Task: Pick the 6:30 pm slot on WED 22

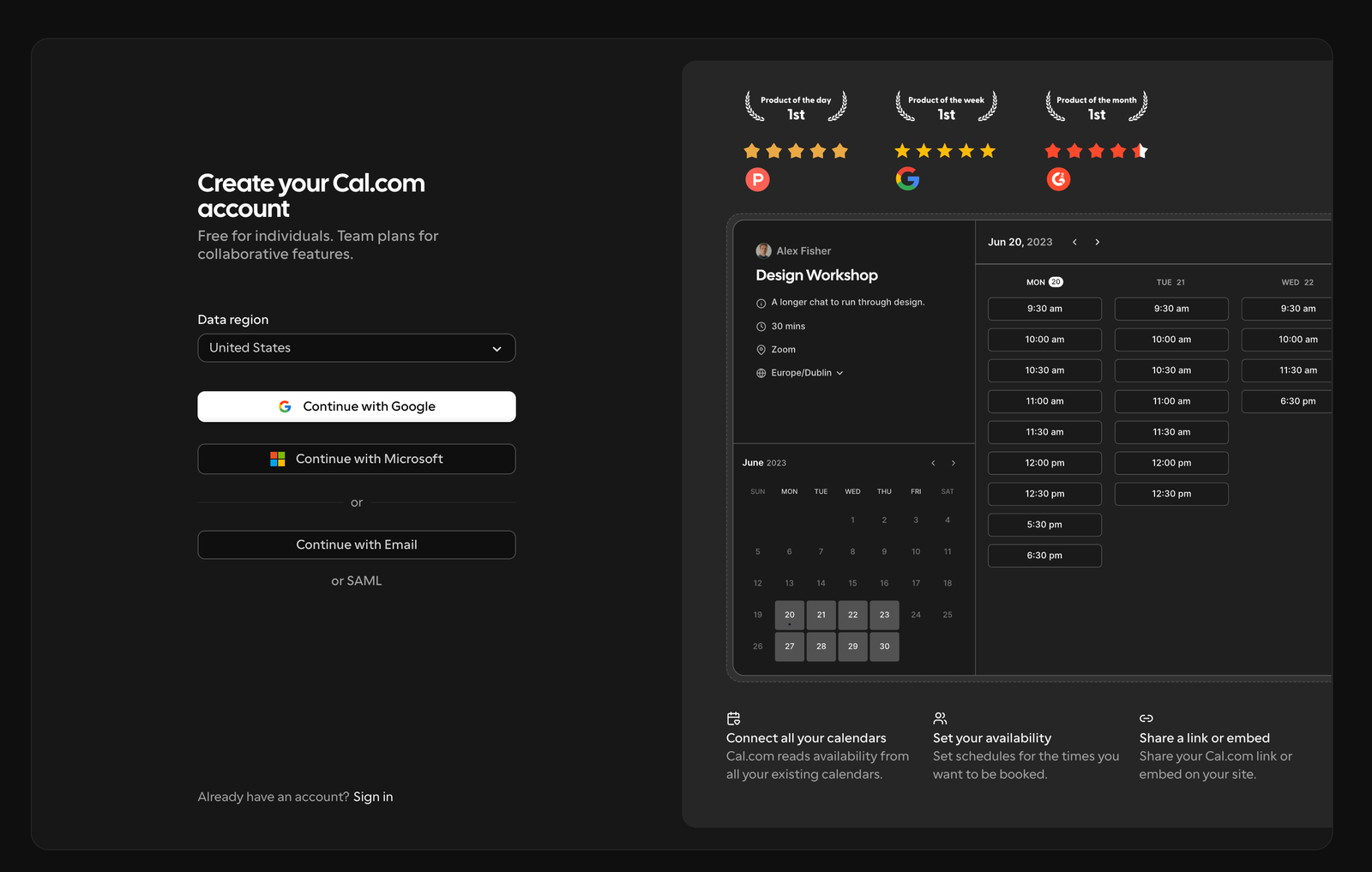Action: pyautogui.click(x=1287, y=401)
